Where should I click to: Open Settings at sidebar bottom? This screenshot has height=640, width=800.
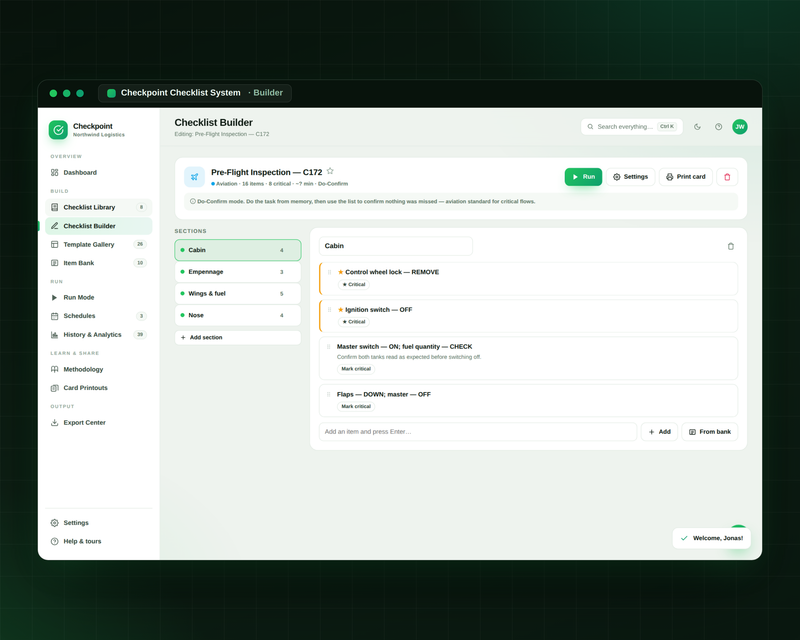[x=98, y=523]
